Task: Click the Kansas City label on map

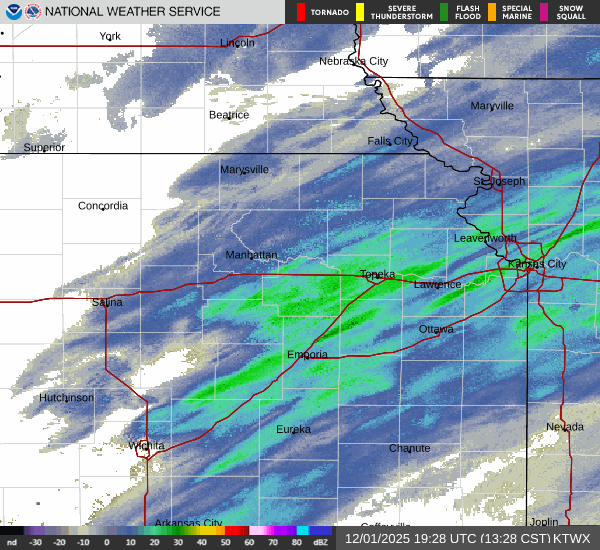Action: click(x=537, y=264)
